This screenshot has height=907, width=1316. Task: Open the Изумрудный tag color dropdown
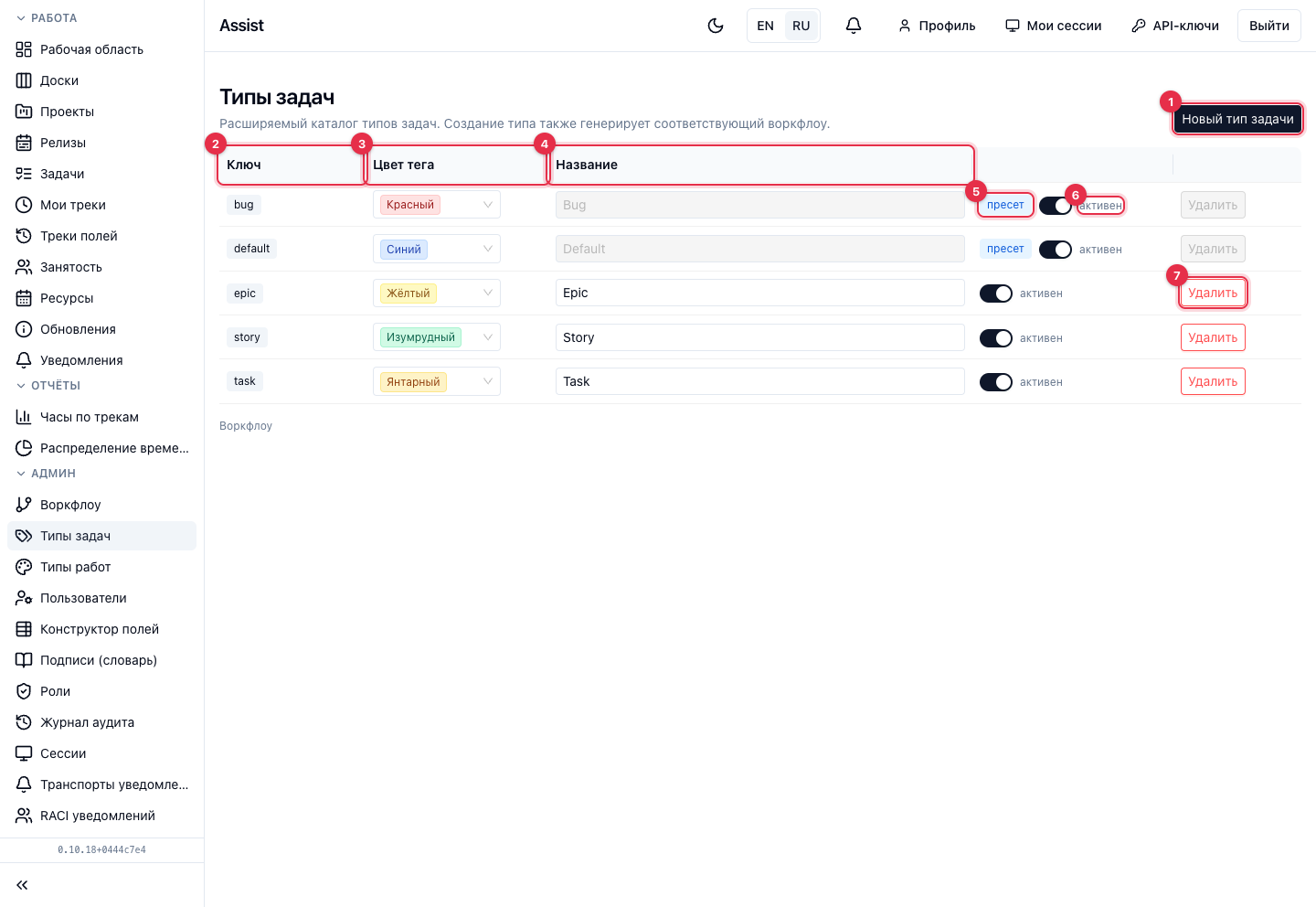[437, 337]
